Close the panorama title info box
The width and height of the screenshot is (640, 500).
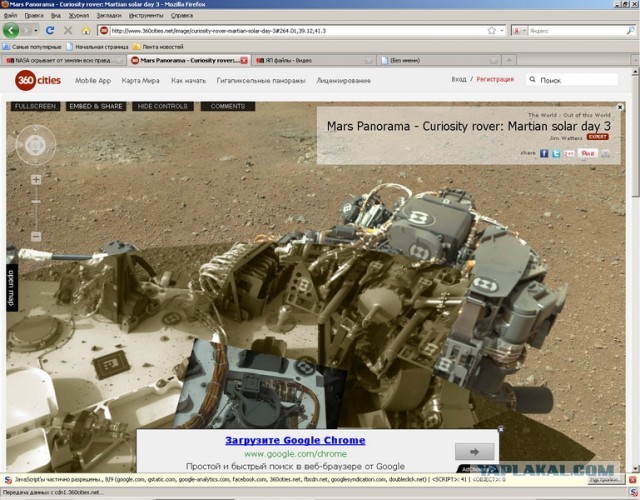620,107
